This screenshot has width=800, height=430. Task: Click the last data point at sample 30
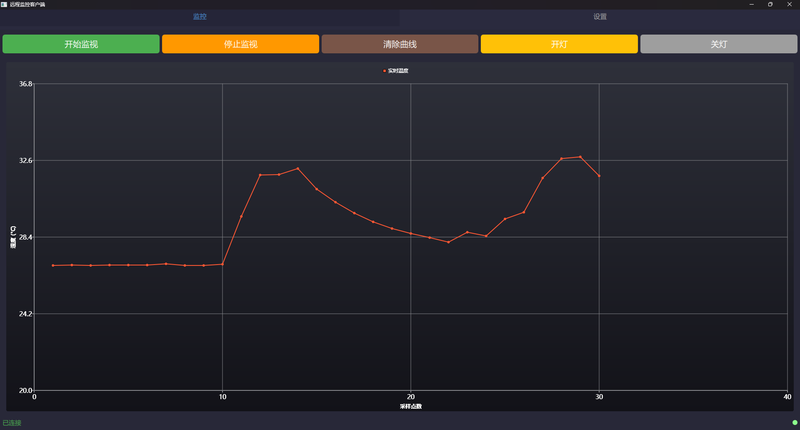(599, 176)
